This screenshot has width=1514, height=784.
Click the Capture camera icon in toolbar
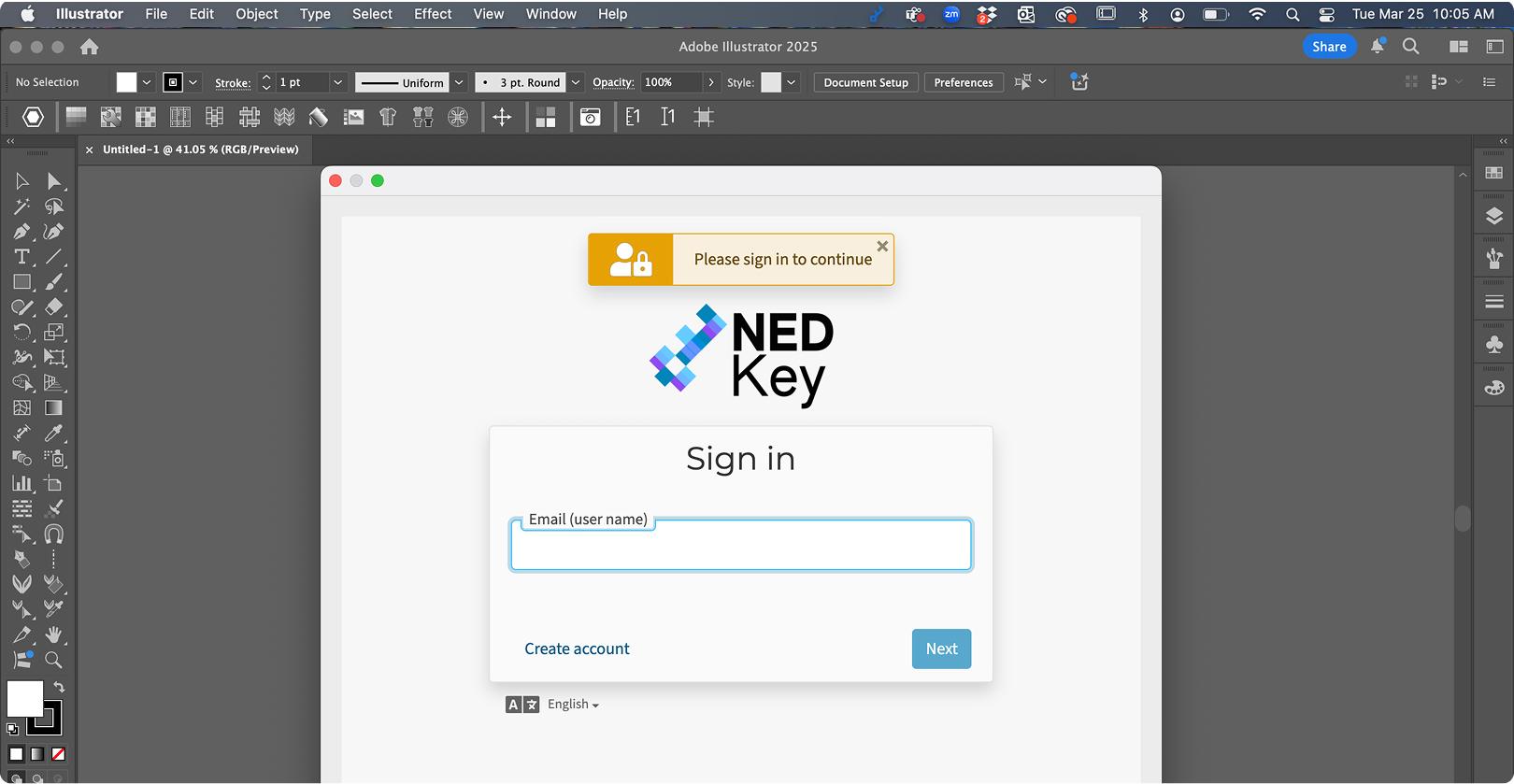pos(591,117)
